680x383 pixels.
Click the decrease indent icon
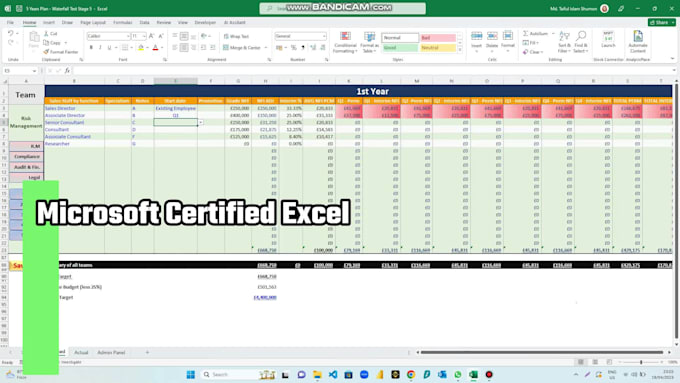203,47
